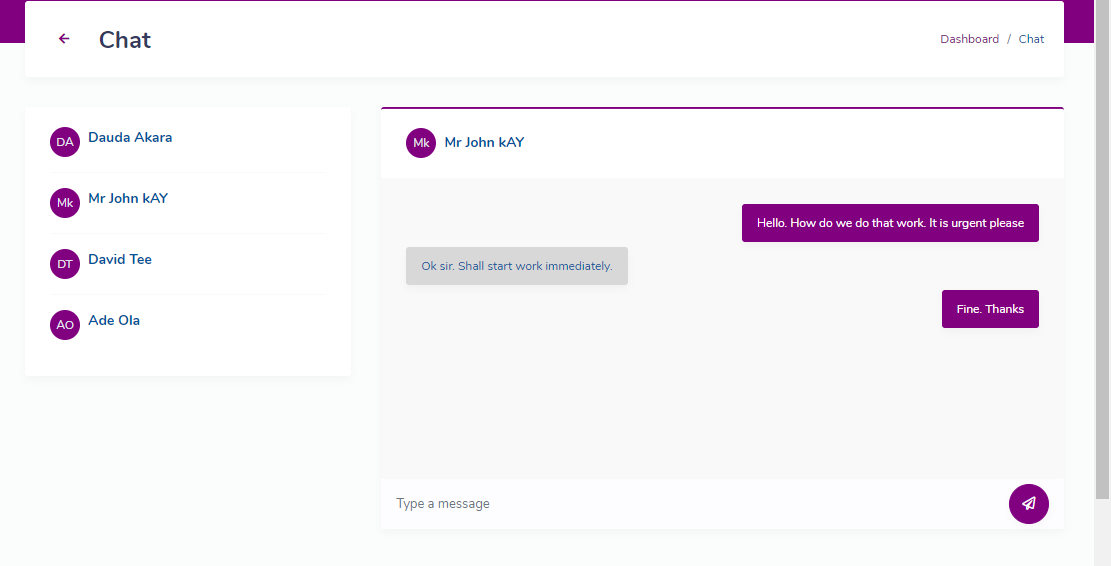The image size is (1111, 566).
Task: Click the DA avatar circle
Action: point(65,142)
